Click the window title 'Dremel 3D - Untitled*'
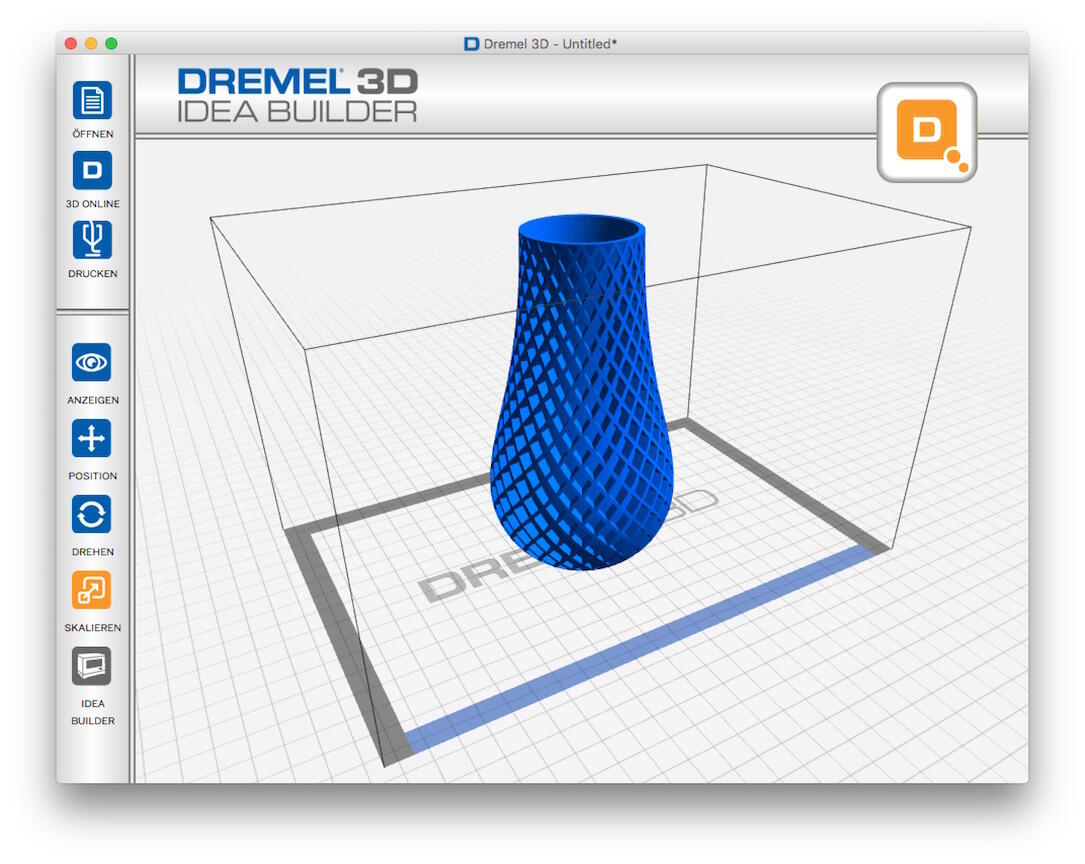1085x864 pixels. click(550, 44)
